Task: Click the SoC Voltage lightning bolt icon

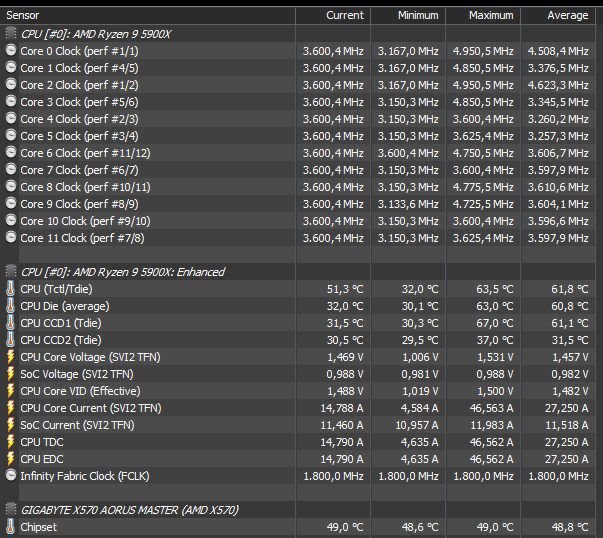Action: coord(11,374)
